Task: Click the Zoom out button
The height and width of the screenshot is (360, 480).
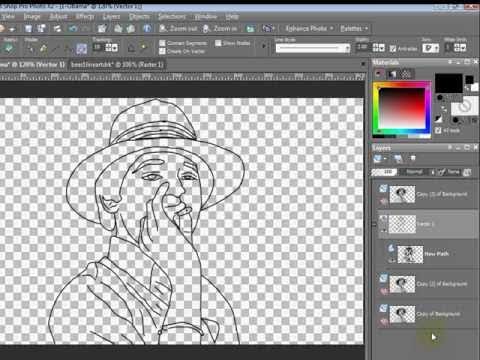Action: (x=178, y=29)
